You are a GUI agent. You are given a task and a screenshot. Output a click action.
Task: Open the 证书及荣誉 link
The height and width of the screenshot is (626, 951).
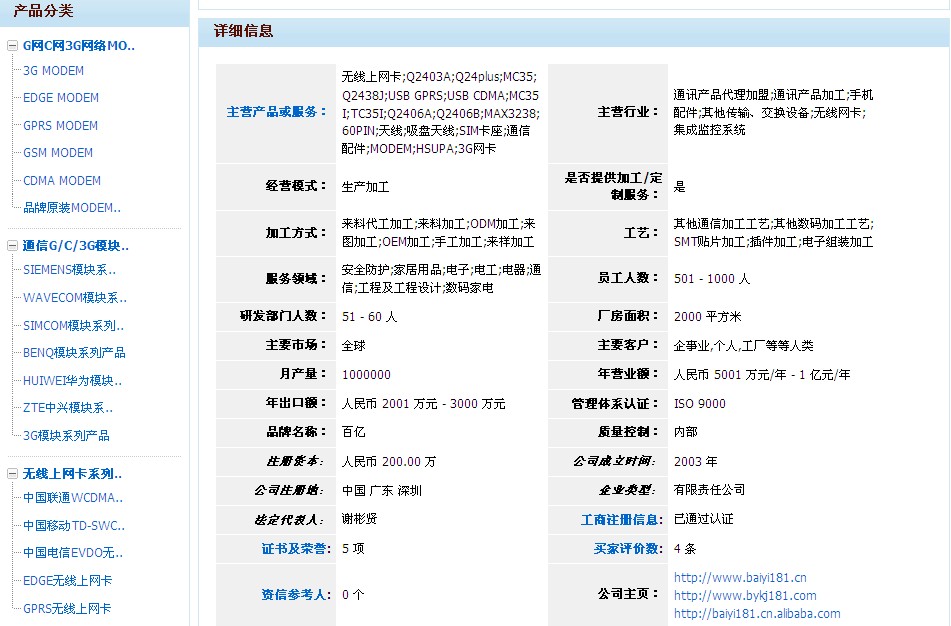(x=296, y=549)
